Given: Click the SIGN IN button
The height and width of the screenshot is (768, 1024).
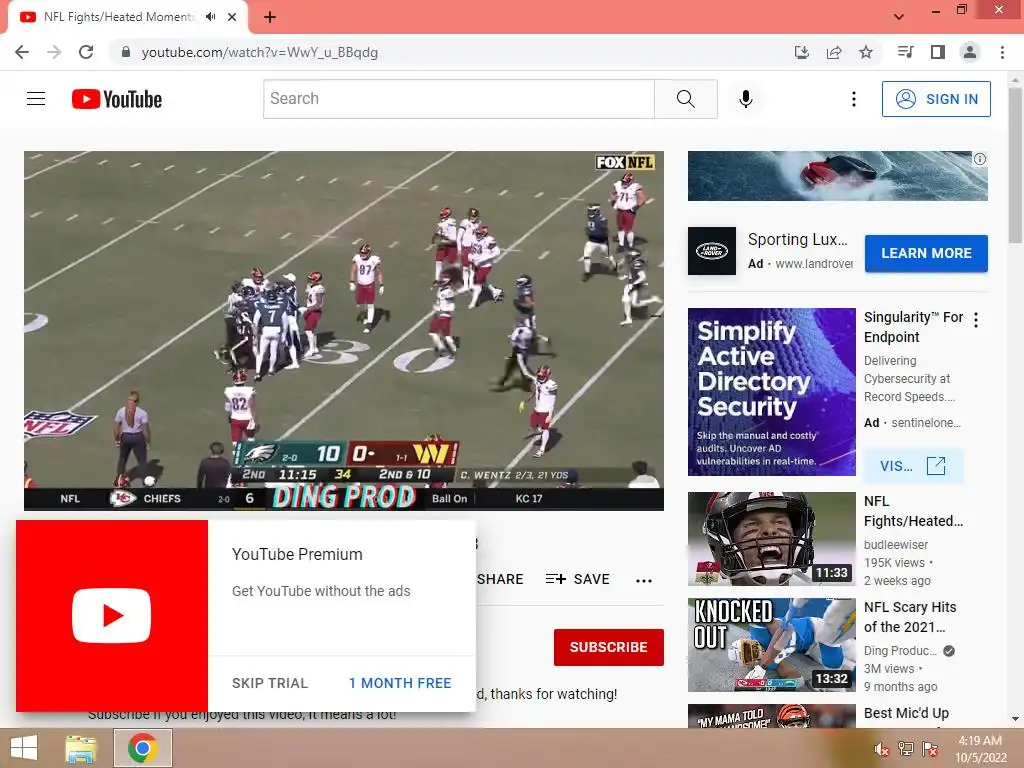Looking at the screenshot, I should click(x=936, y=99).
